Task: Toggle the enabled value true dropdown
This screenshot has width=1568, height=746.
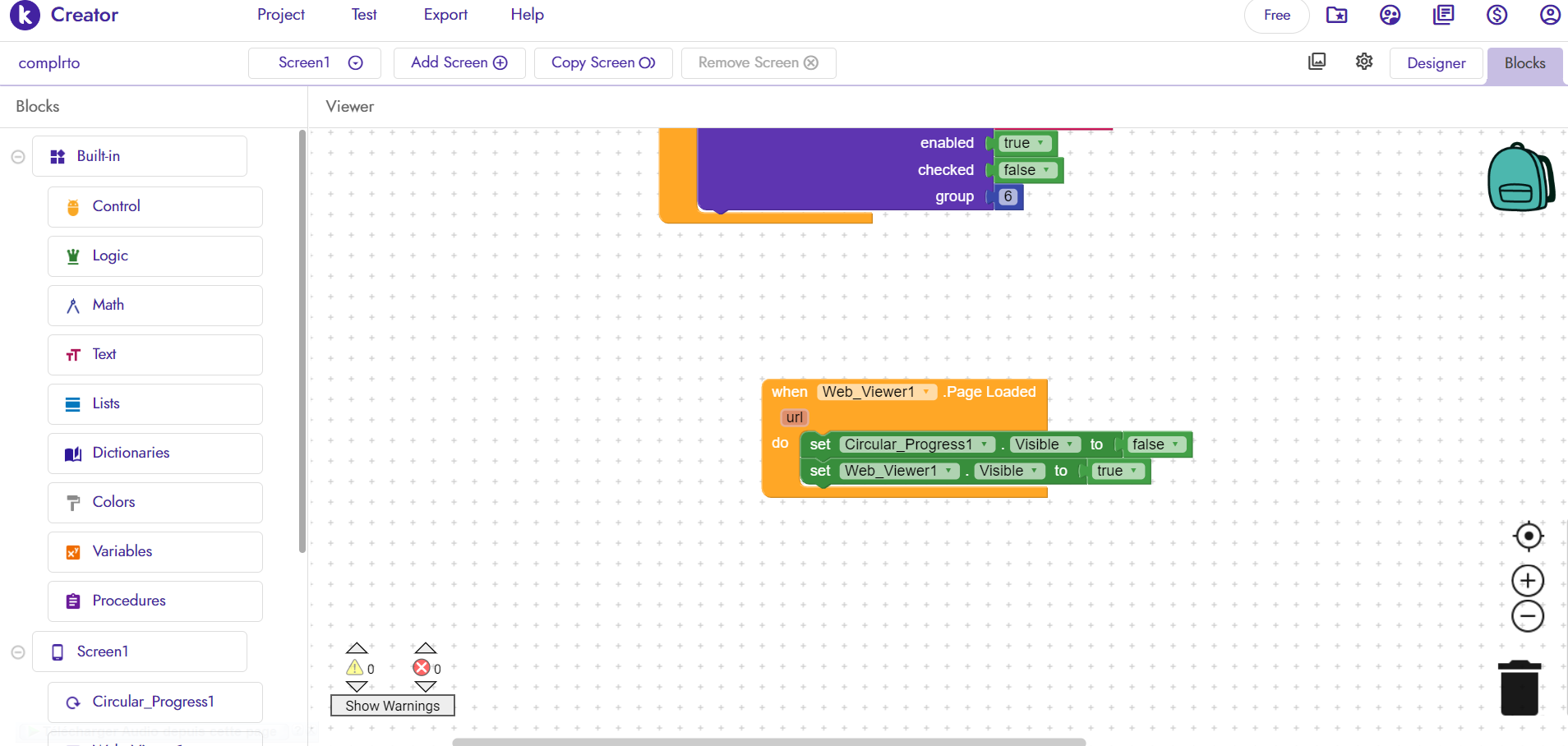Action: click(1040, 143)
